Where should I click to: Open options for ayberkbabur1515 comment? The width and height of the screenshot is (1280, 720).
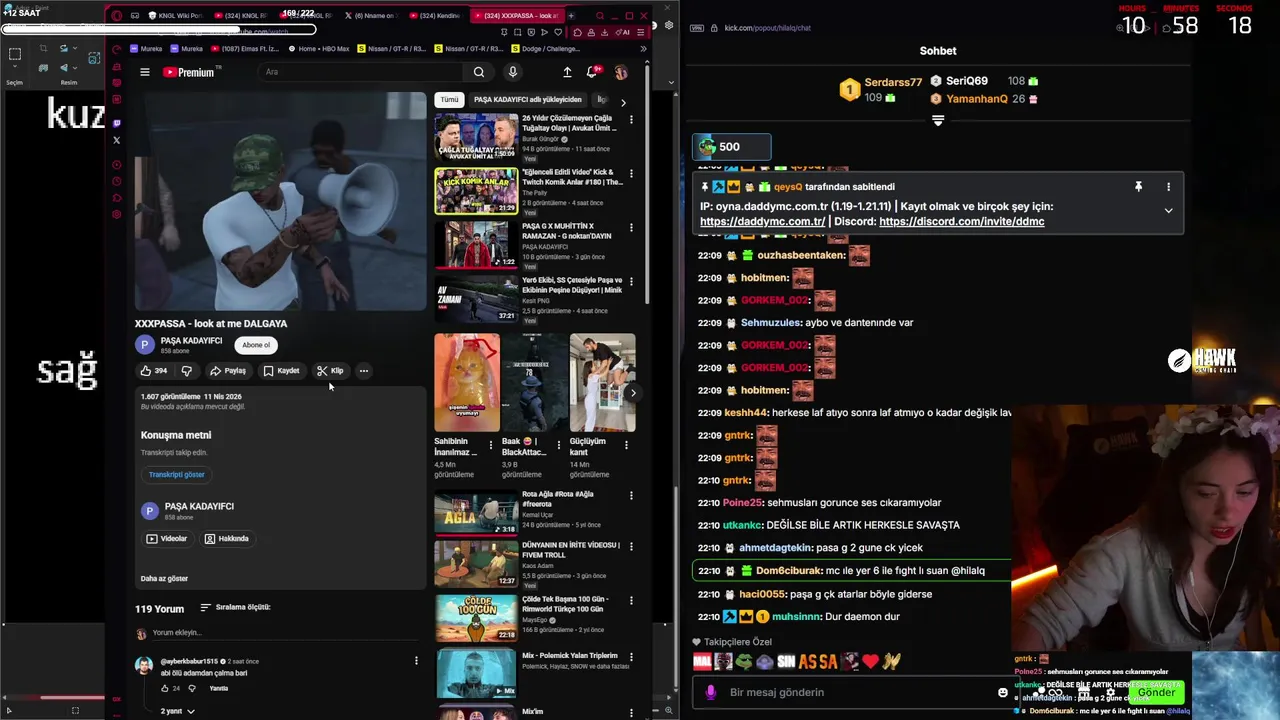(416, 661)
